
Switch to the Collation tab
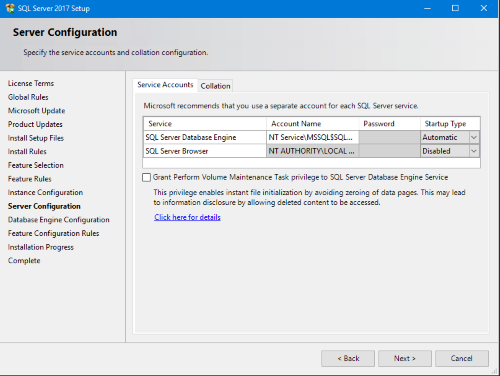coord(215,86)
